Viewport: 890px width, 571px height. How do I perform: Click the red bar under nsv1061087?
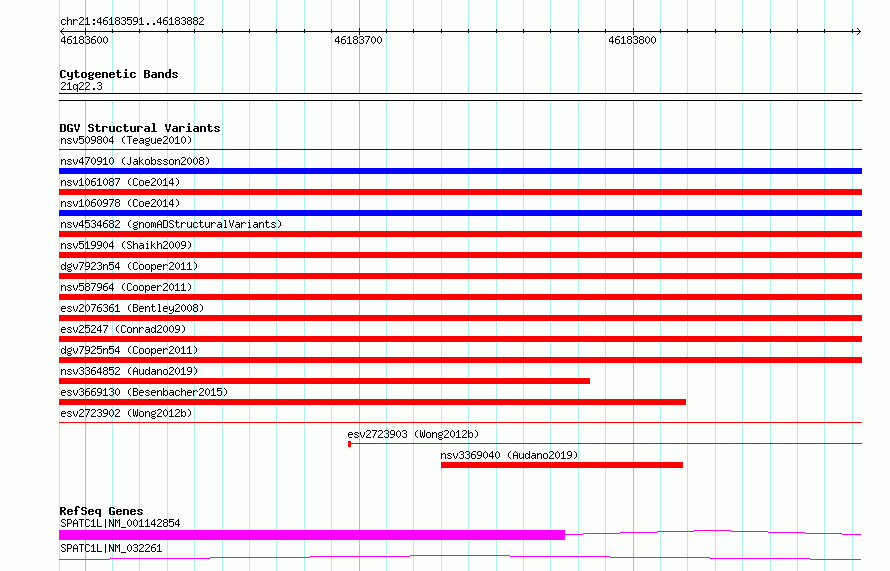(460, 192)
